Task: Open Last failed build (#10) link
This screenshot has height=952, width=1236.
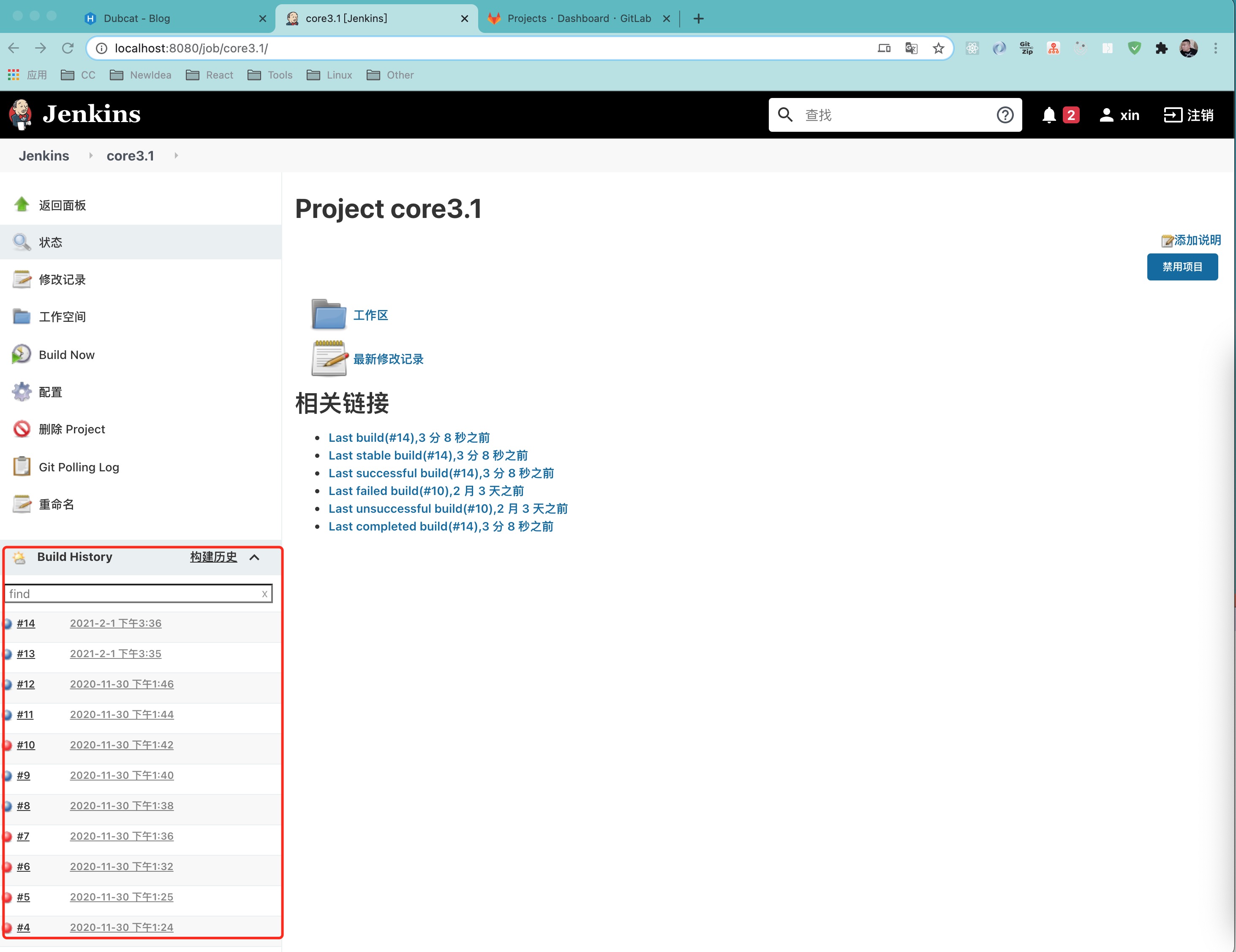Action: pos(426,491)
